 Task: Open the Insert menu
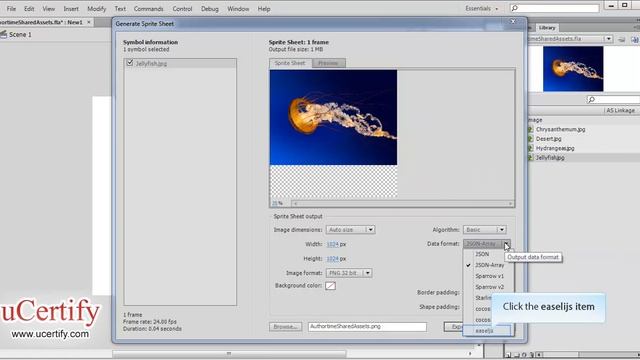[x=71, y=9]
